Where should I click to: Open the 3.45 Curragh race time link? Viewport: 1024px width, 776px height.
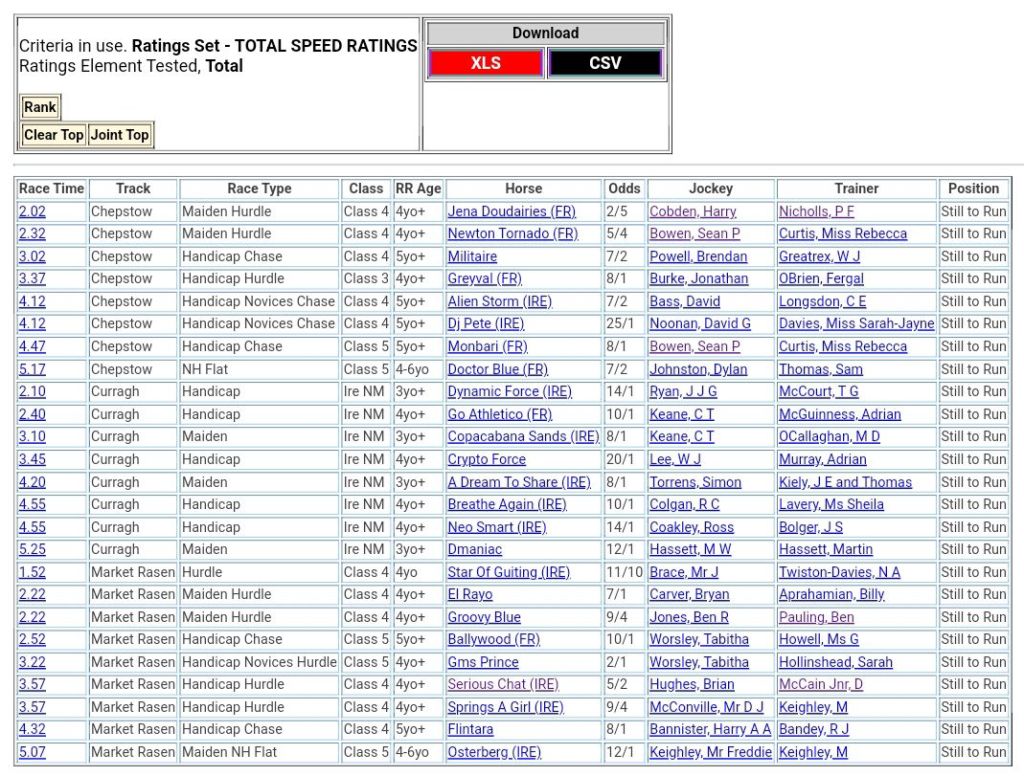pyautogui.click(x=32, y=459)
